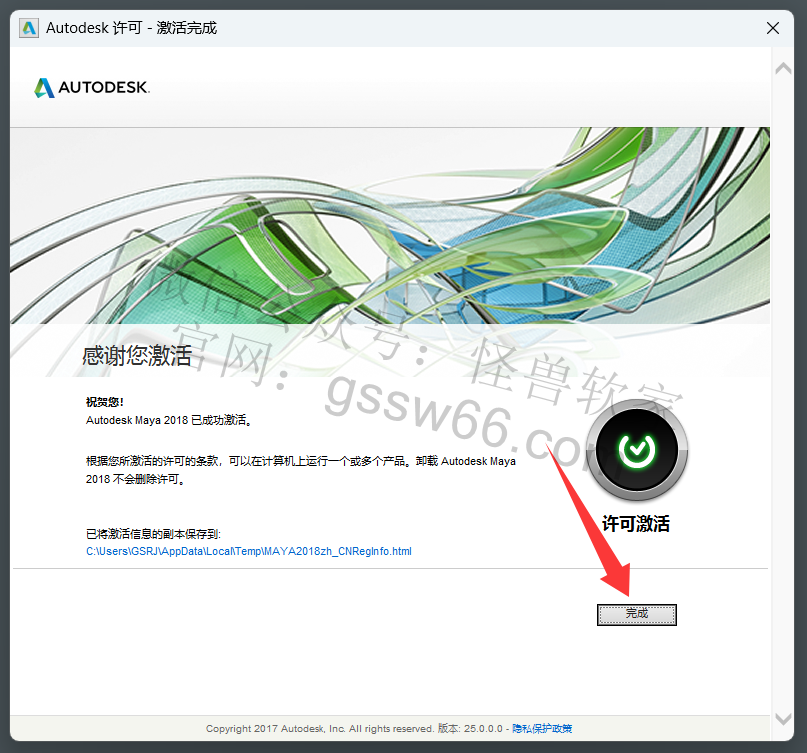Click the 版本: 25.0.0.0 version text
This screenshot has width=807, height=753.
coord(470,728)
